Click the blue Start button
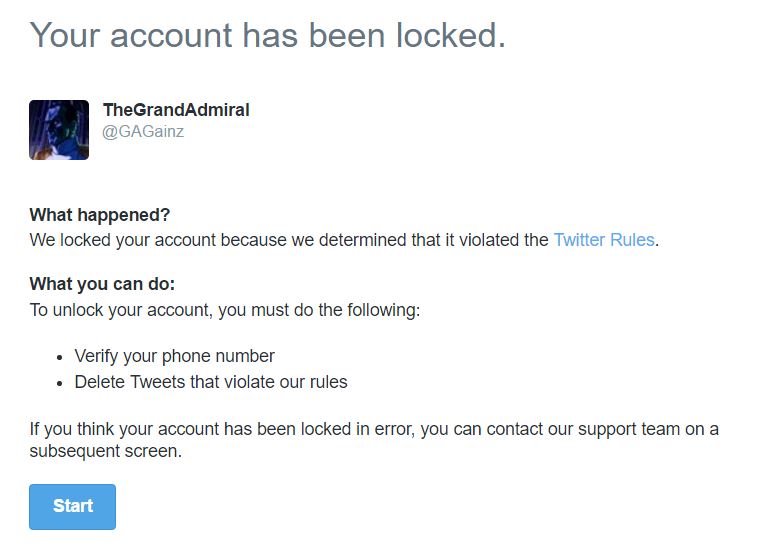 tap(72, 507)
